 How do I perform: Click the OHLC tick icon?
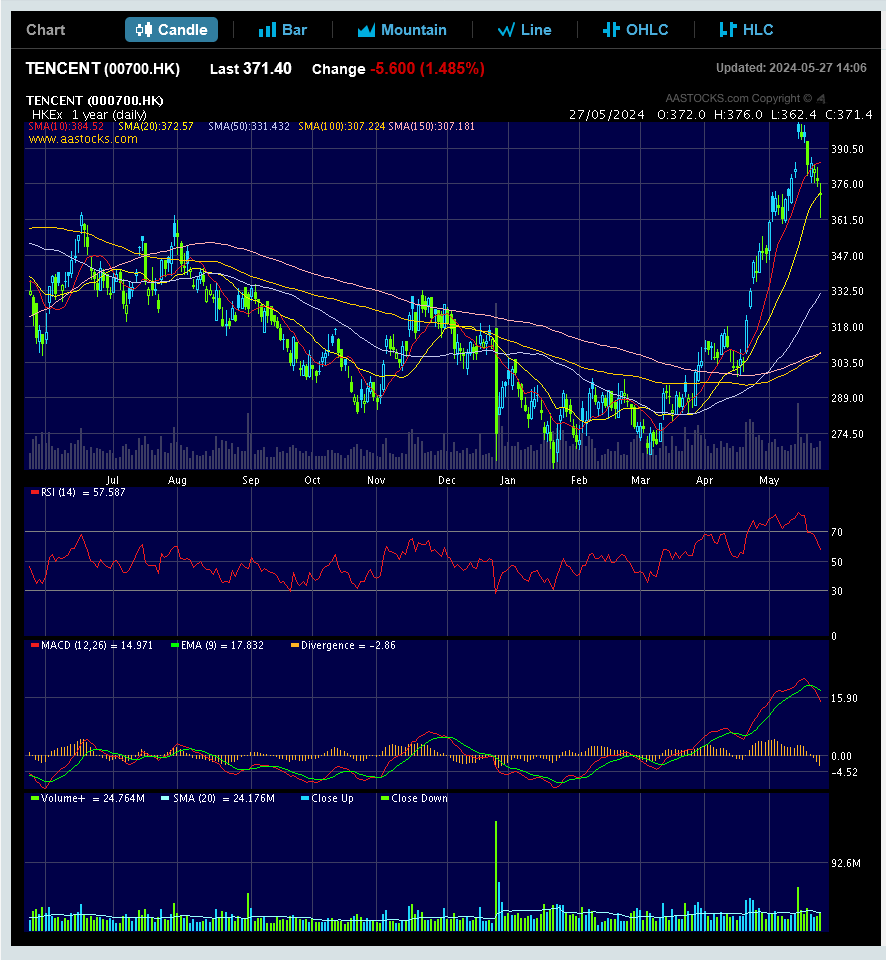click(x=611, y=29)
